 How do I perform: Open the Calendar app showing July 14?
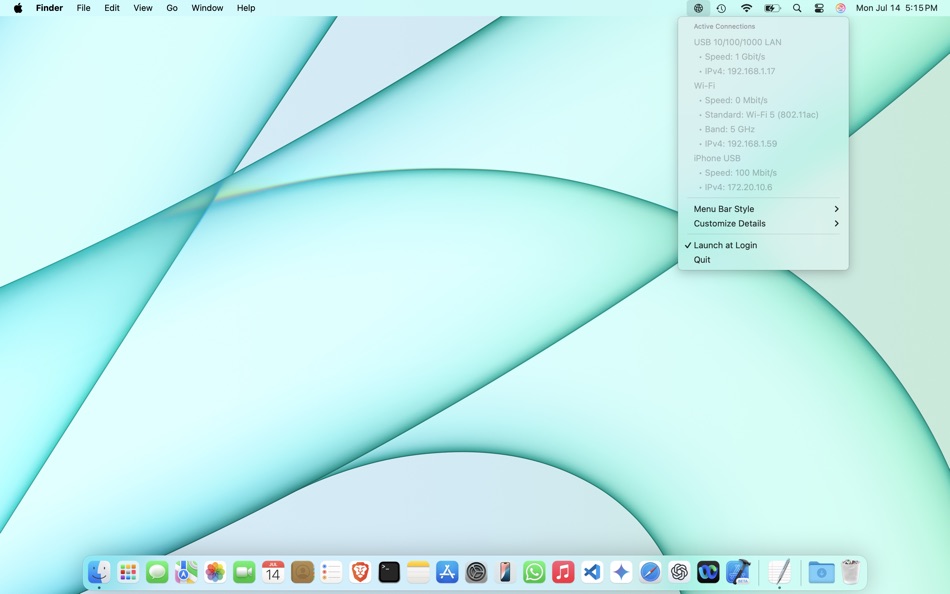(x=272, y=572)
